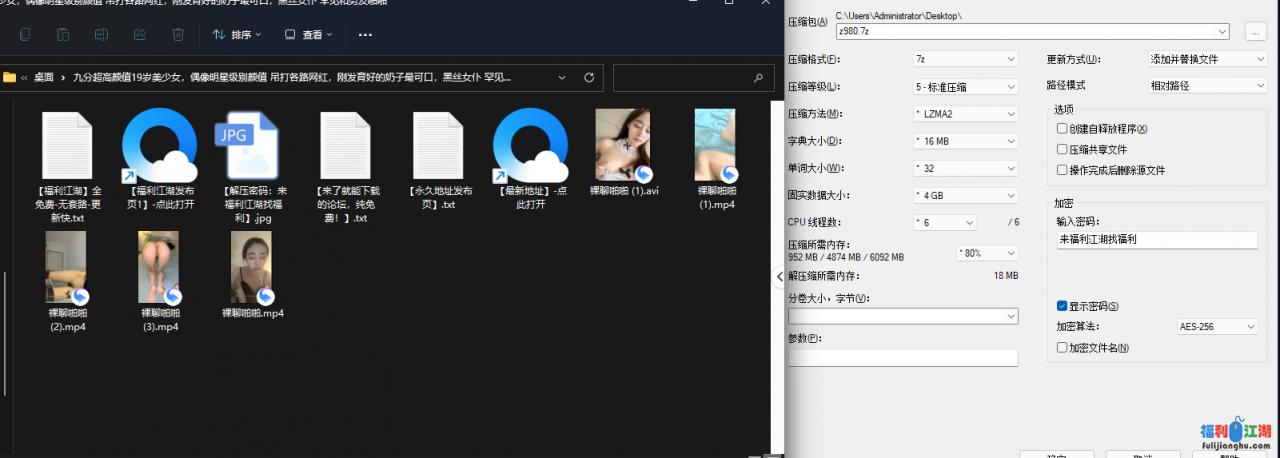This screenshot has height=458, width=1280.
Task: Expand the 加密算法 AES-256 dropdown
Action: (x=1217, y=327)
